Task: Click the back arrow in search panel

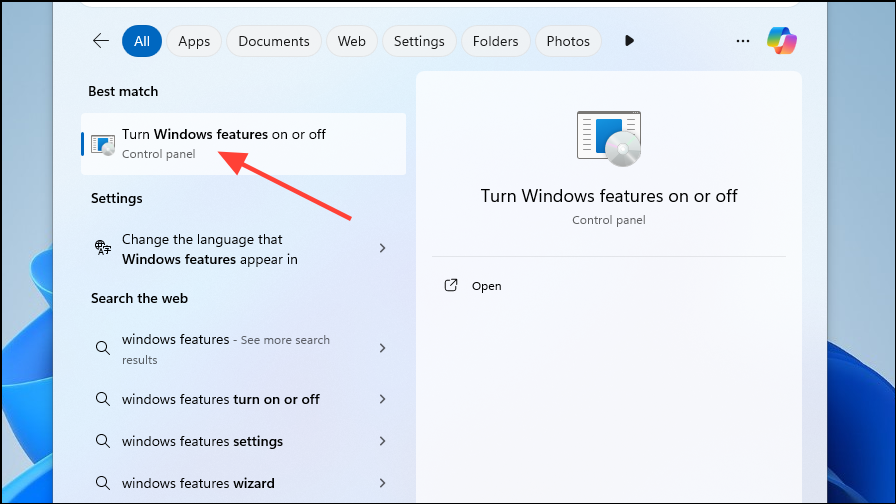Action: coord(101,41)
